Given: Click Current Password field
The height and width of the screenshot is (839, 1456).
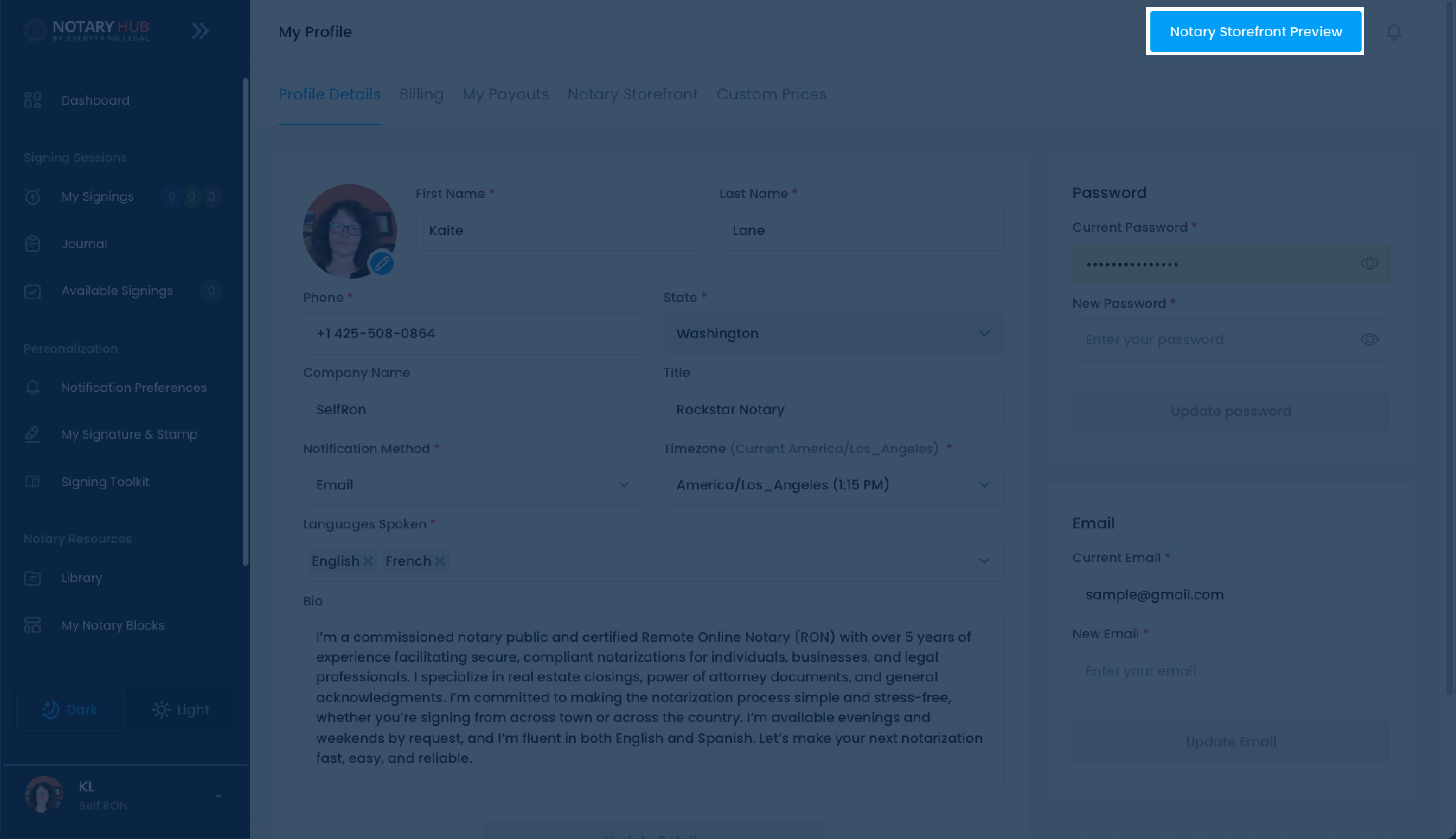Looking at the screenshot, I should (x=1231, y=264).
